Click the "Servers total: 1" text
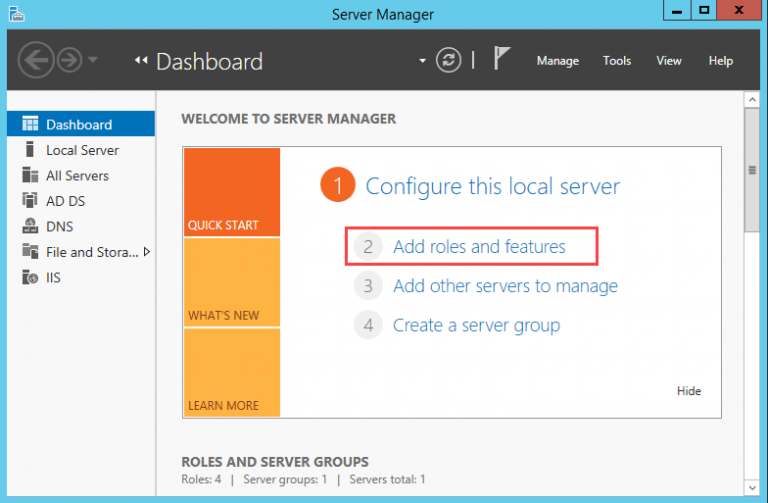This screenshot has width=768, height=503. coord(387,479)
